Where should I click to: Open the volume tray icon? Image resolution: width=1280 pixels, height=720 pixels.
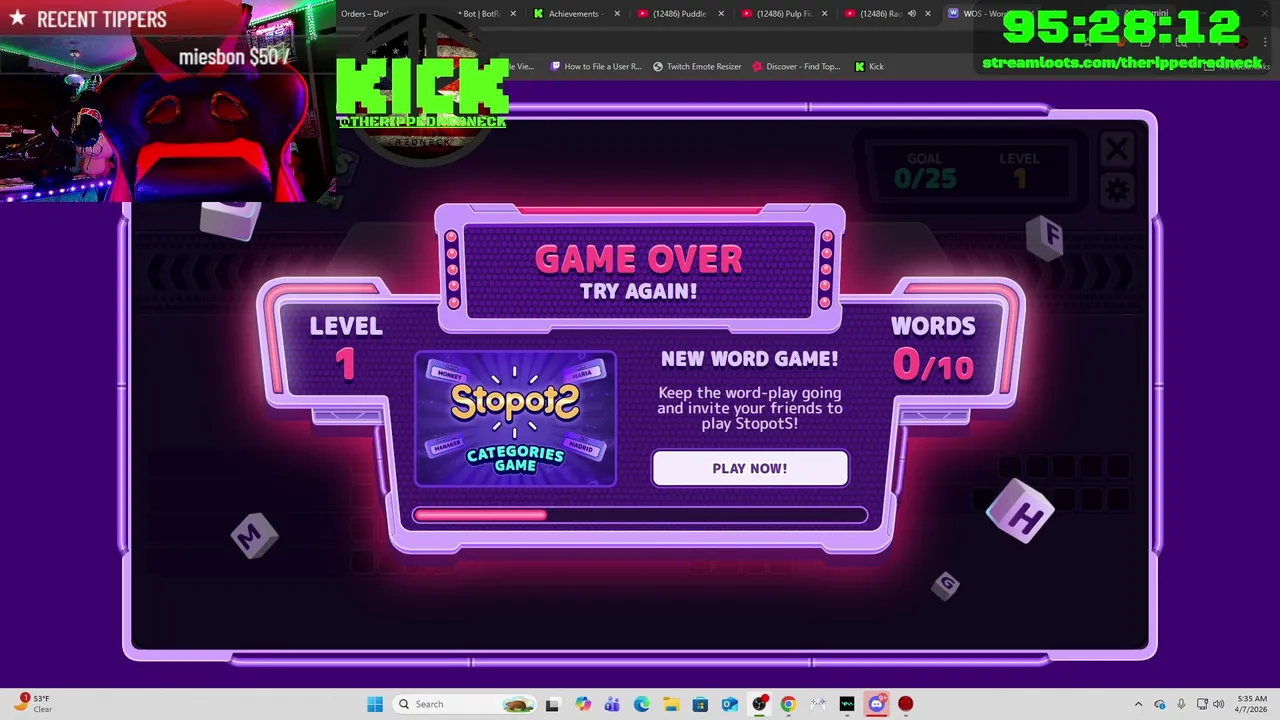1218,704
